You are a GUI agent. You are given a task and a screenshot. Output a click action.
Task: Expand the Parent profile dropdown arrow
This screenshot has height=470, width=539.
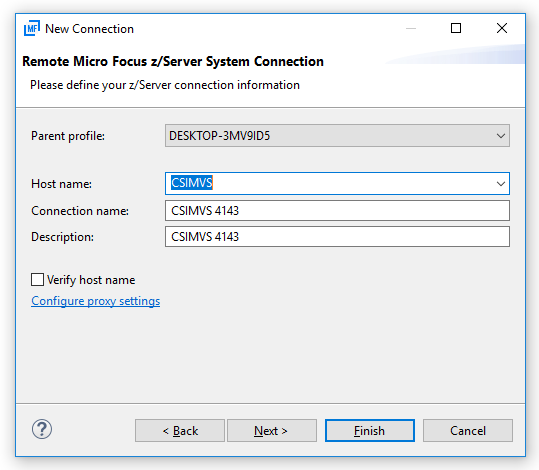point(501,136)
